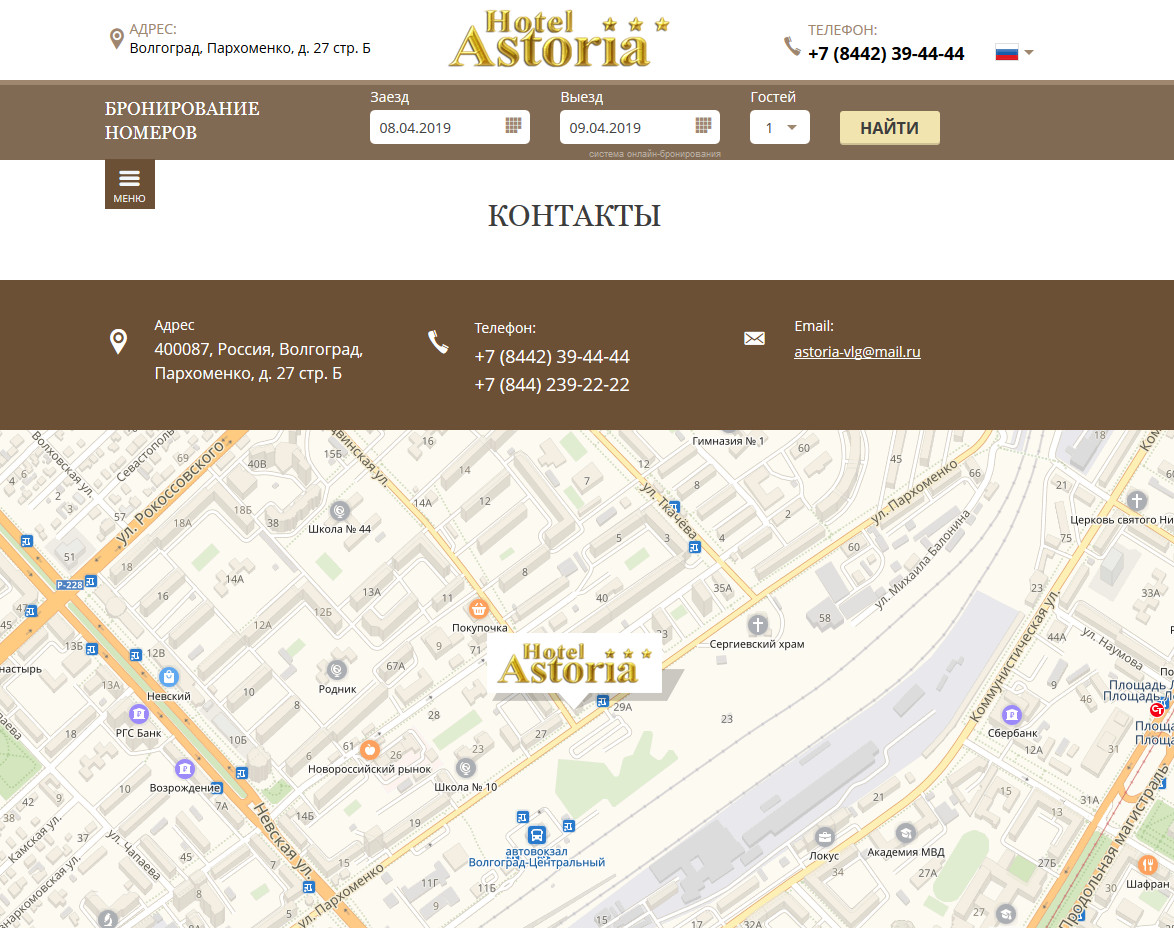Click the phone handset icon in header
The image size is (1174, 928).
point(792,46)
